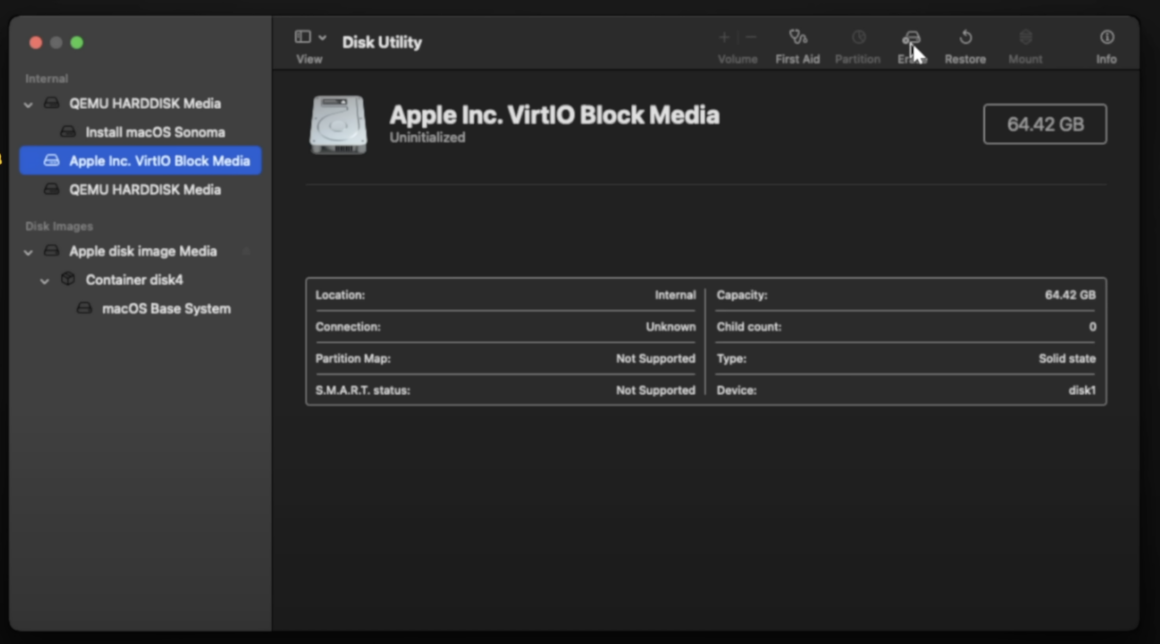This screenshot has height=644, width=1160.
Task: Zoom the window with the green button
Action: point(77,43)
